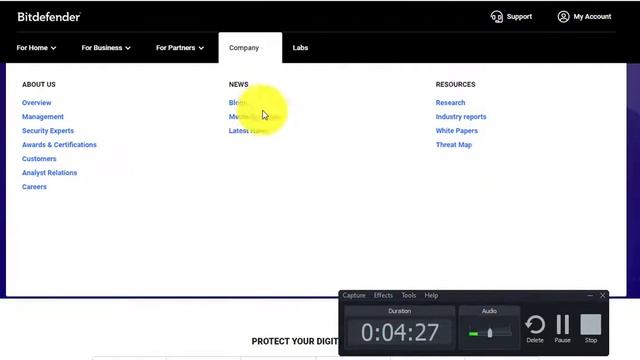640x360 pixels.
Task: Go to the Careers page
Action: pos(34,187)
